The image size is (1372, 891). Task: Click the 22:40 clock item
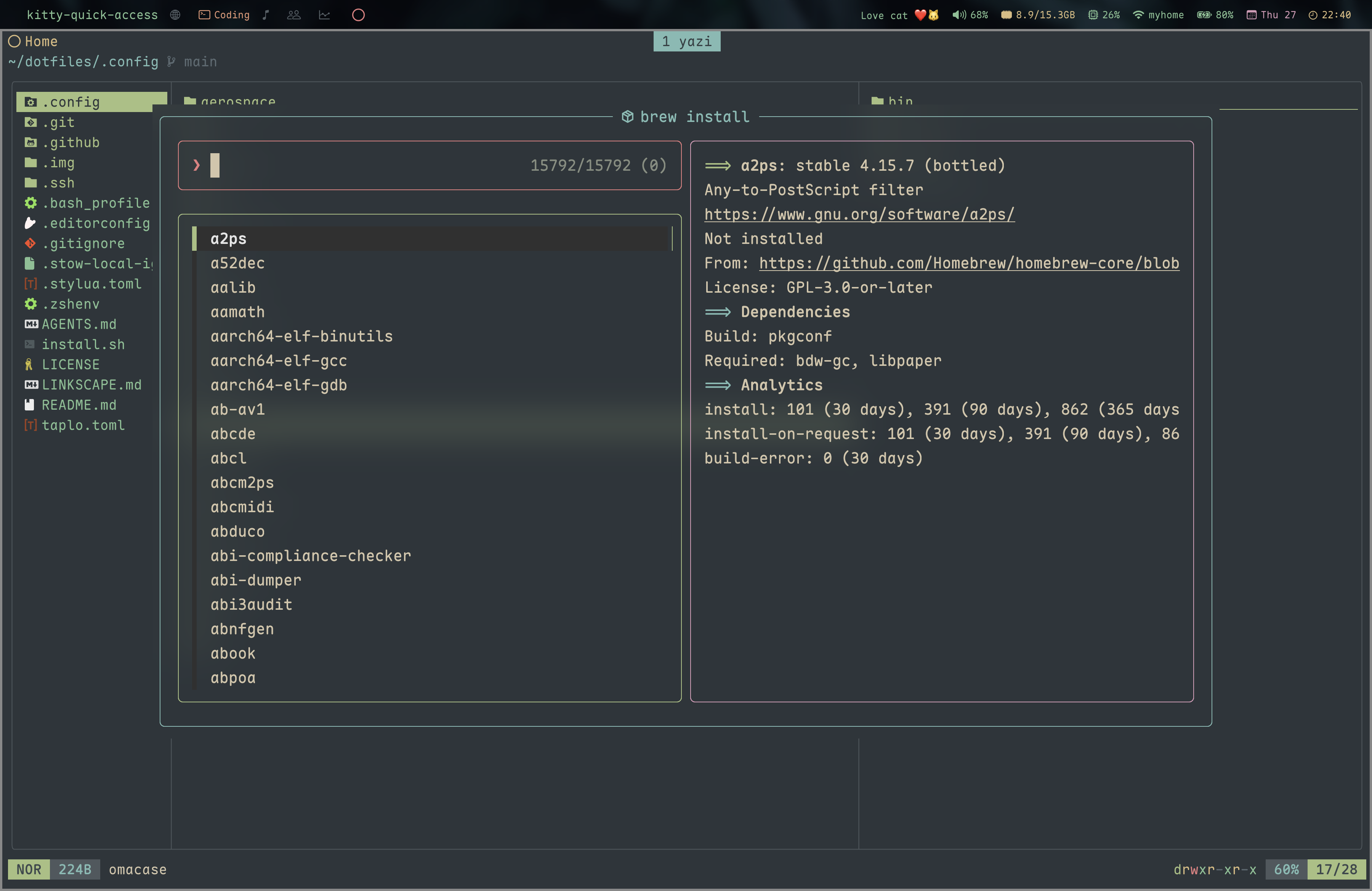coord(1329,15)
